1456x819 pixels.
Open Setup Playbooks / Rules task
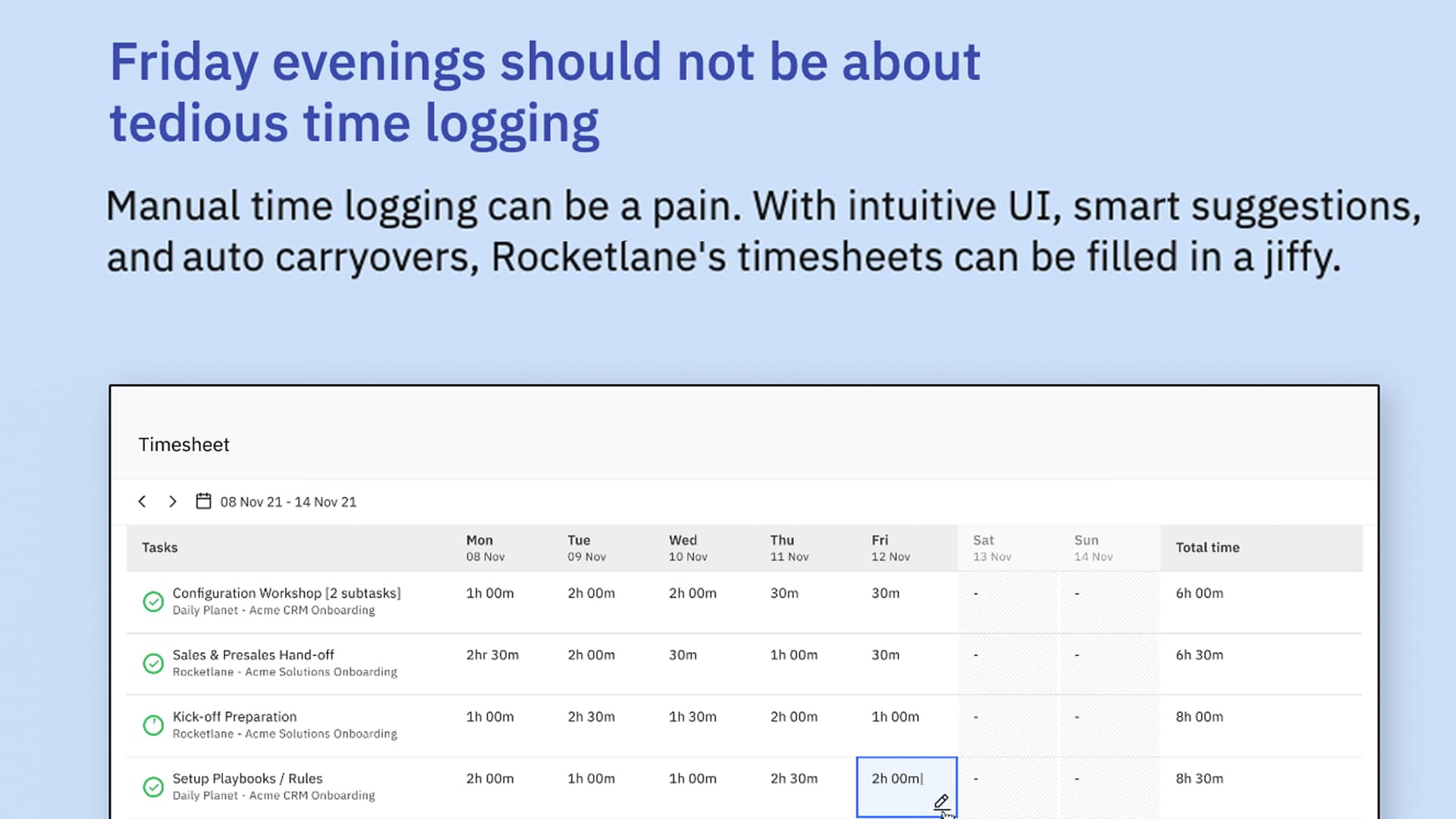(x=247, y=779)
